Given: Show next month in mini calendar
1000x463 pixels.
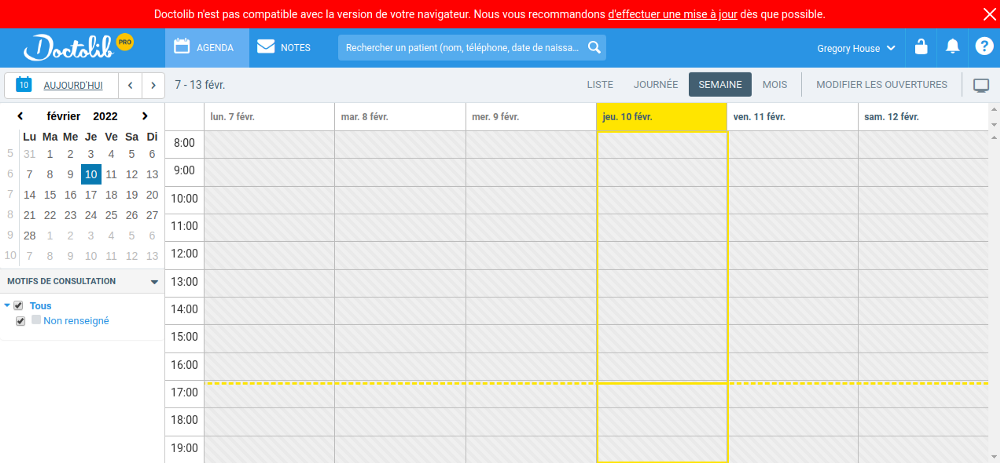Looking at the screenshot, I should pyautogui.click(x=145, y=116).
